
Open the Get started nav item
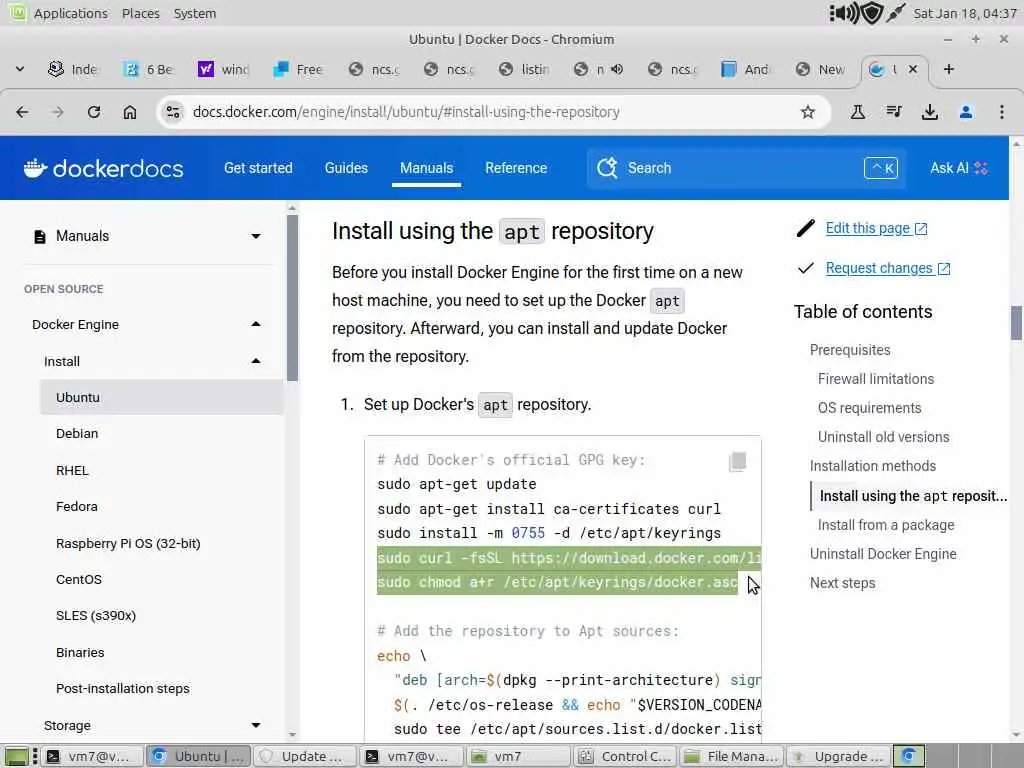258,168
